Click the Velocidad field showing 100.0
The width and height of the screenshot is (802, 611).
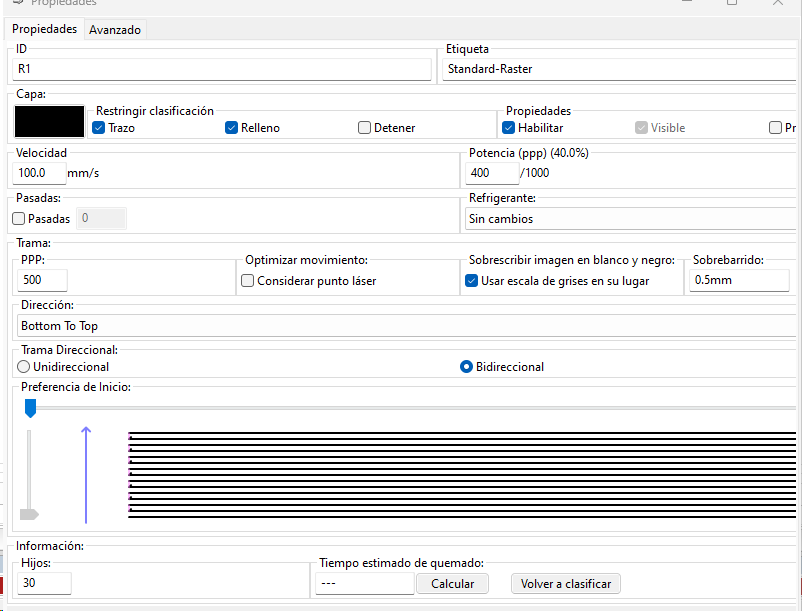pyautogui.click(x=39, y=173)
